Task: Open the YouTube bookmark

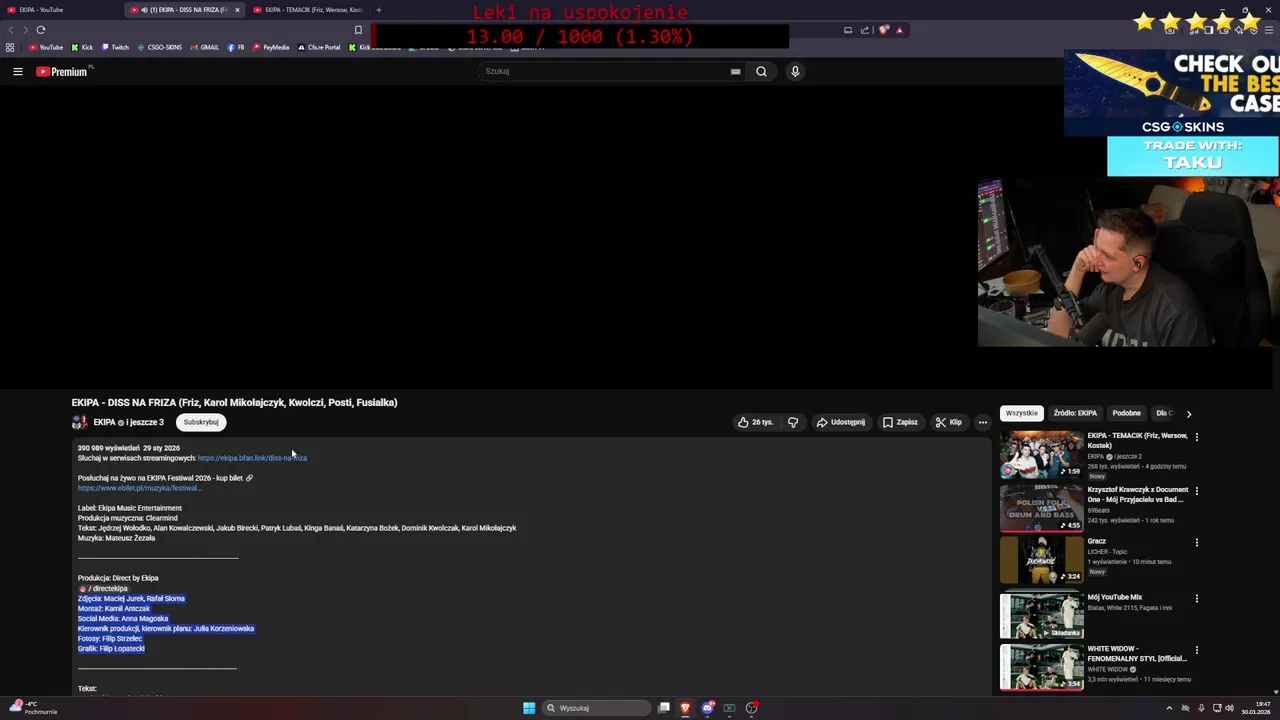Action: click(46, 47)
